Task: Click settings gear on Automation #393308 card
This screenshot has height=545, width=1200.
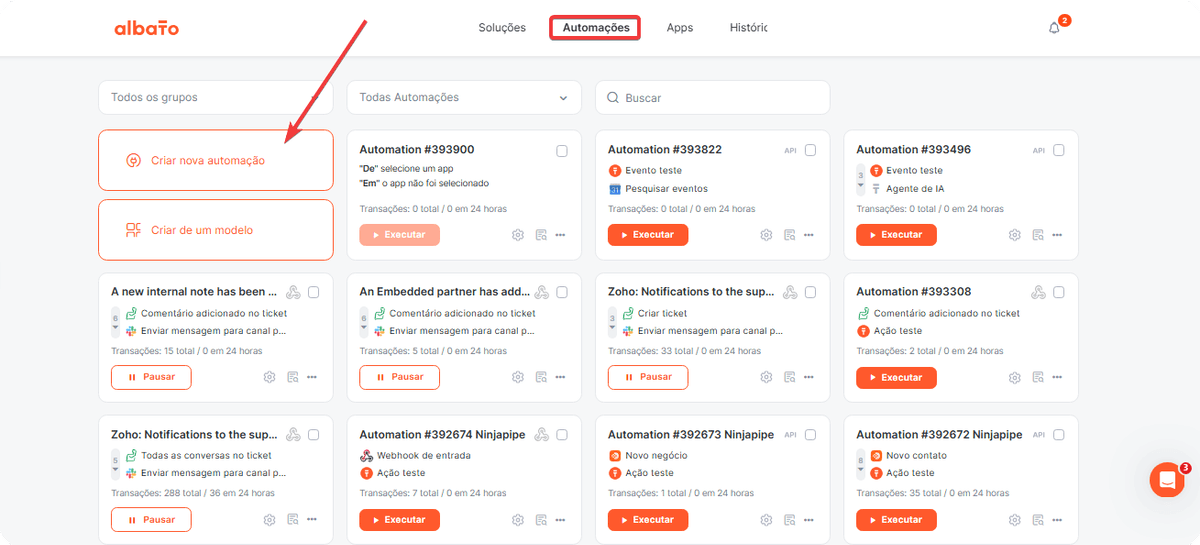Action: click(x=1014, y=377)
